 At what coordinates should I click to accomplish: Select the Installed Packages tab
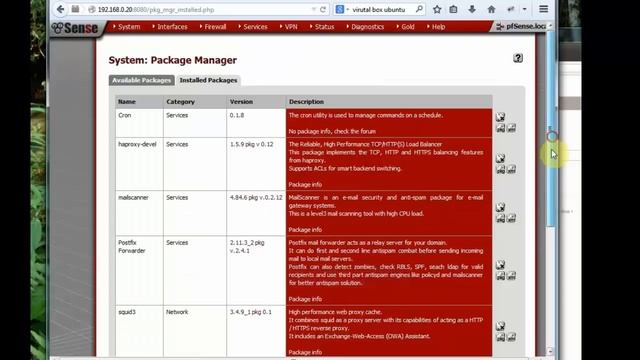pos(208,80)
